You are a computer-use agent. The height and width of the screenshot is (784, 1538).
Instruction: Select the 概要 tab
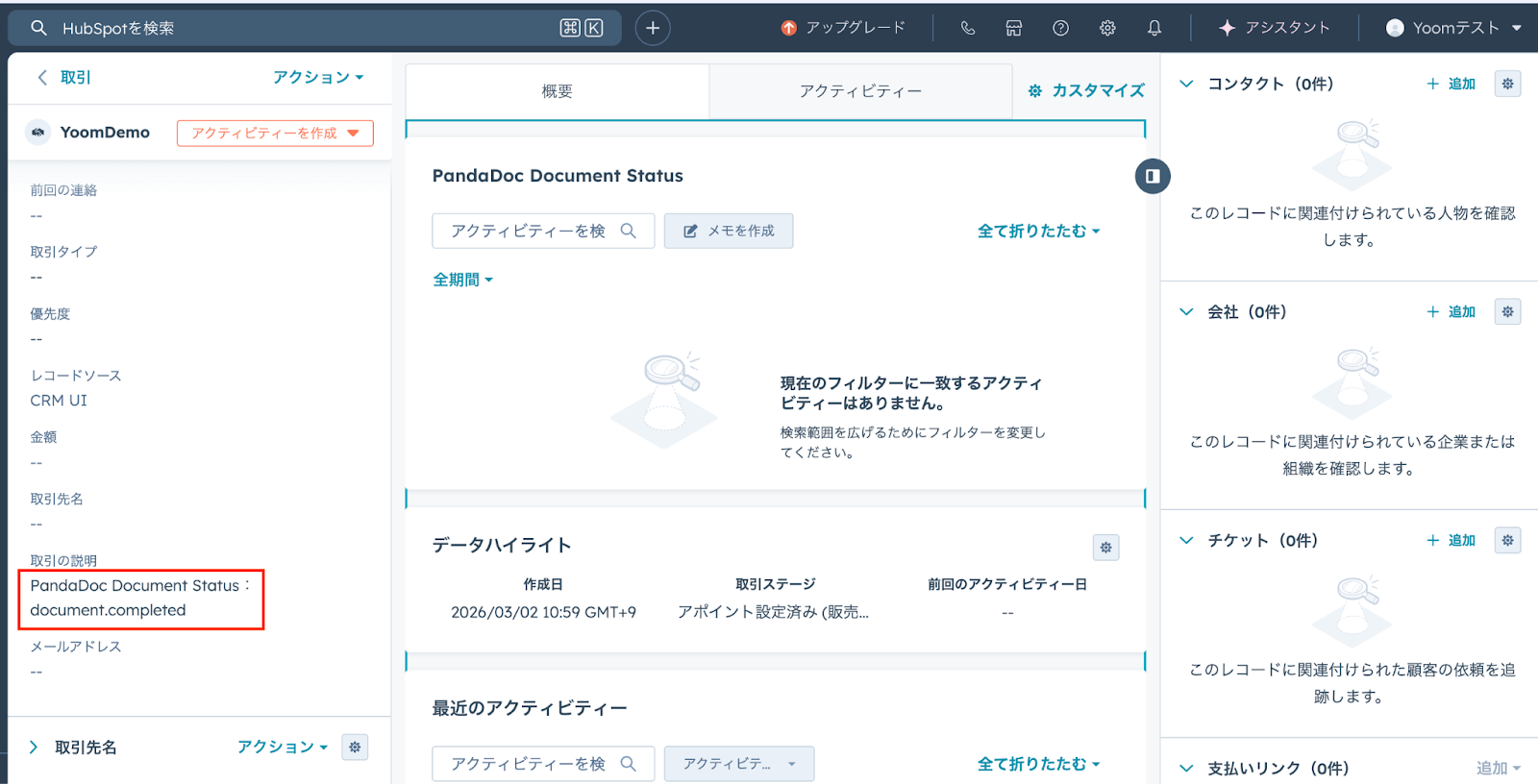557,91
